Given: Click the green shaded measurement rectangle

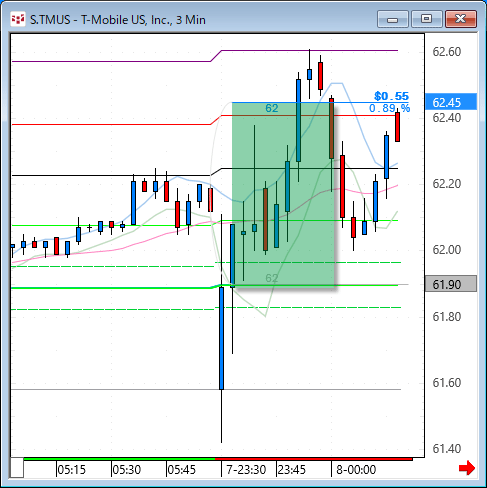Looking at the screenshot, I should pyautogui.click(x=283, y=194).
